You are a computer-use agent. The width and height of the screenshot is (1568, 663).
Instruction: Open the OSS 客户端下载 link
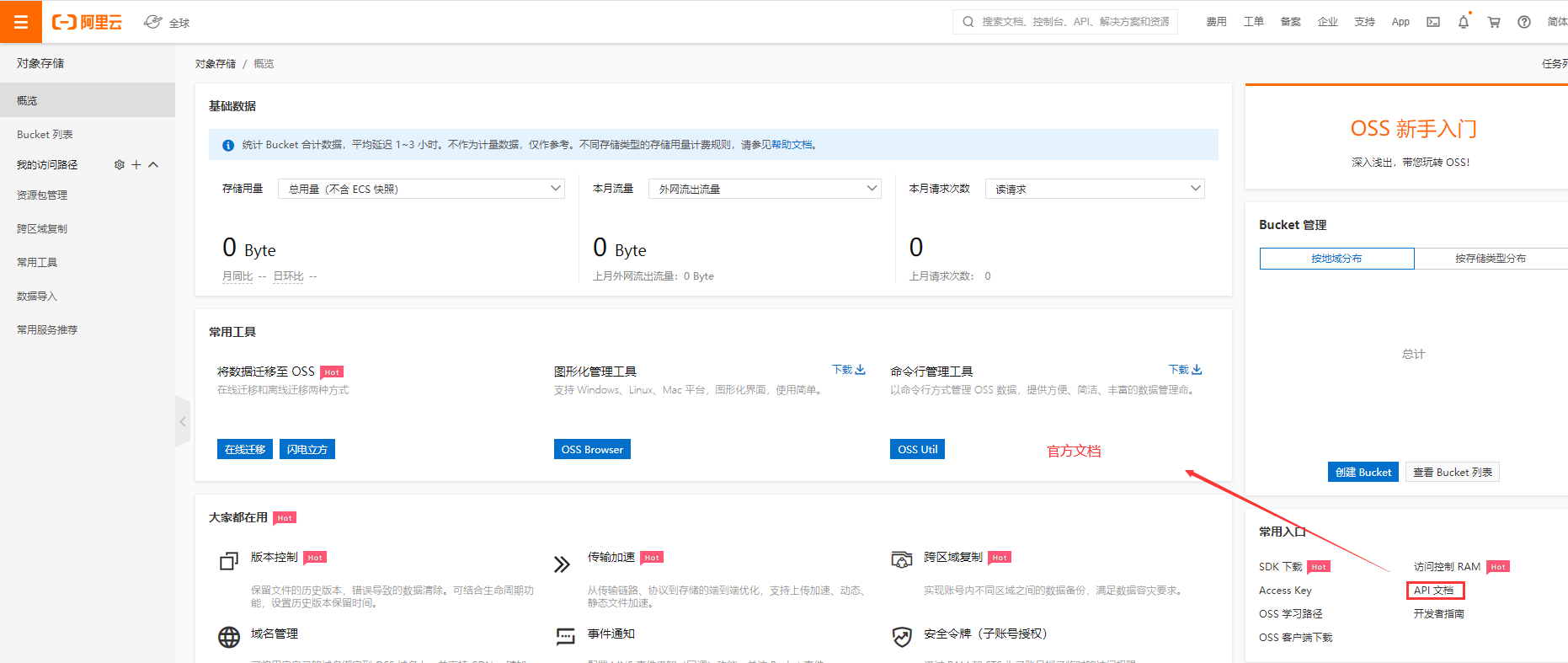click(x=1296, y=638)
